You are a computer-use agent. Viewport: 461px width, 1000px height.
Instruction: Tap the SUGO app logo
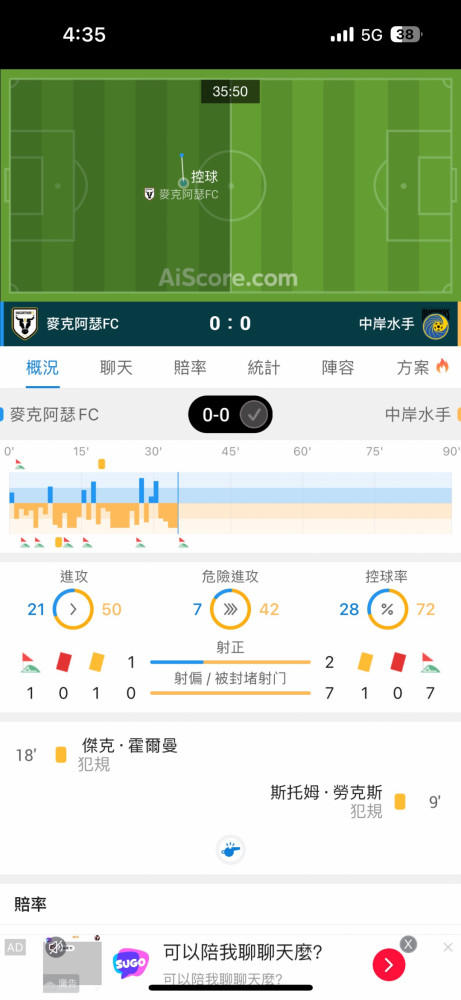(131, 962)
